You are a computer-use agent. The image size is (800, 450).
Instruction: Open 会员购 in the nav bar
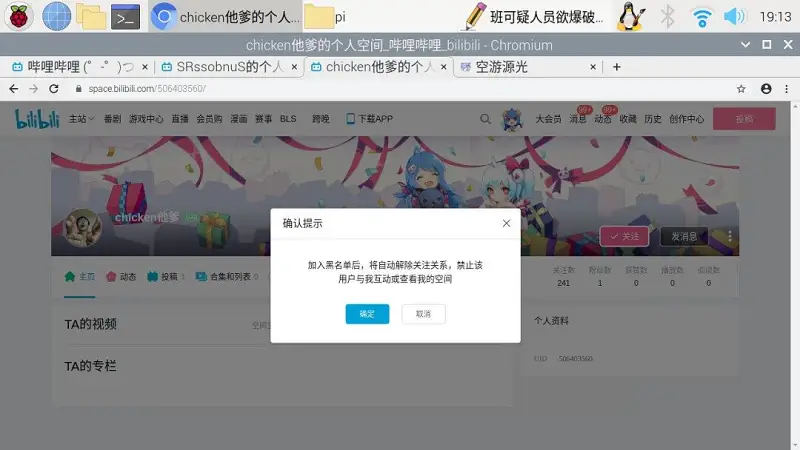pos(209,119)
